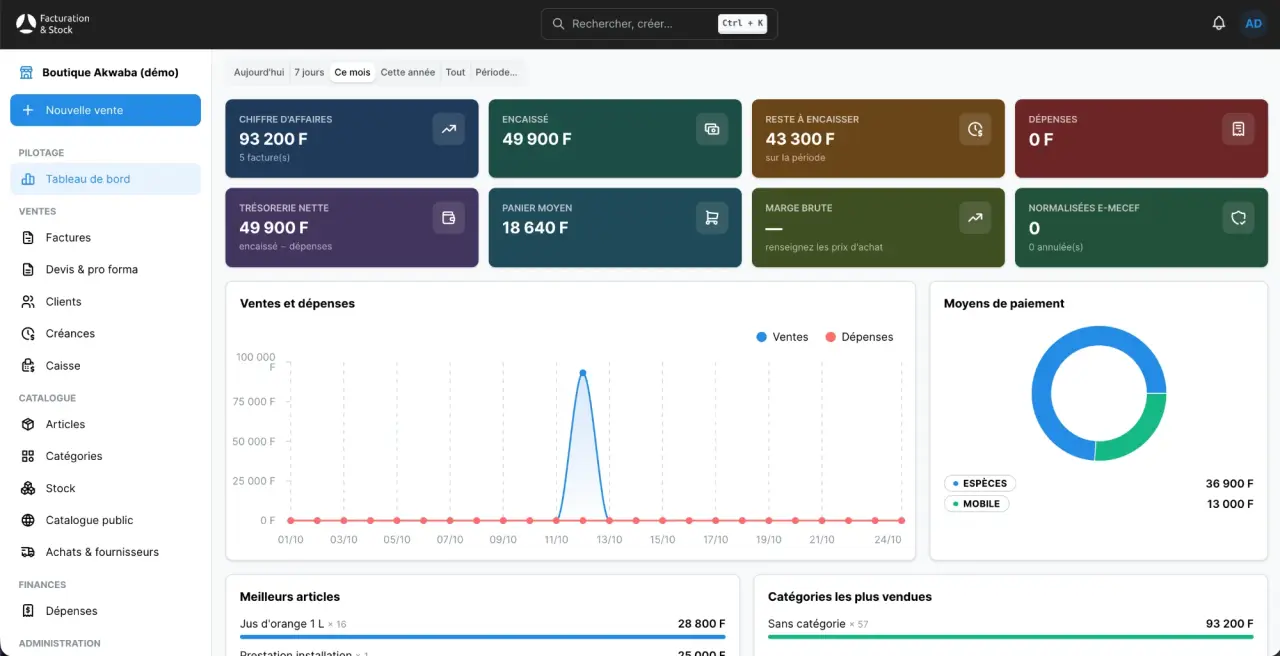The height and width of the screenshot is (656, 1280).
Task: Open the notifications bell
Action: point(1219,23)
